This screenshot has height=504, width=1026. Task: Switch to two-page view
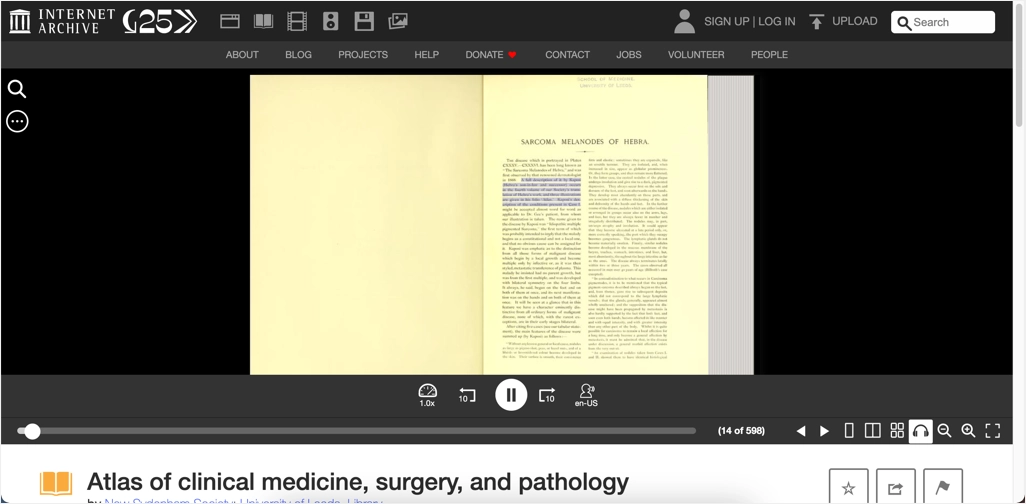tap(872, 431)
